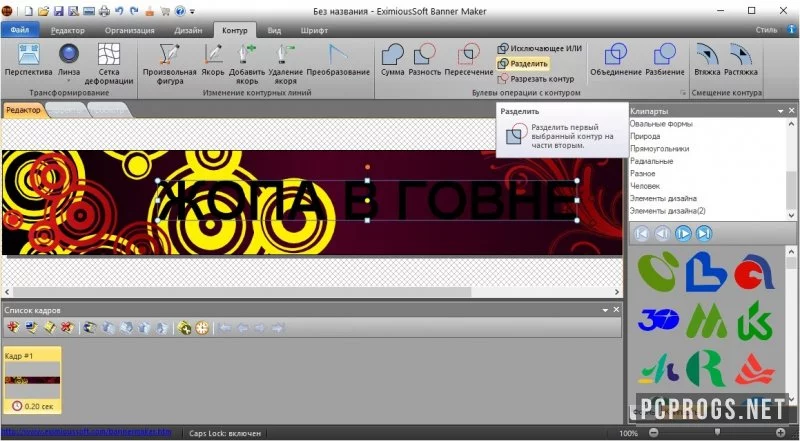The image size is (800, 441).
Task: Delete frame with red X icon
Action: pyautogui.click(x=66, y=328)
